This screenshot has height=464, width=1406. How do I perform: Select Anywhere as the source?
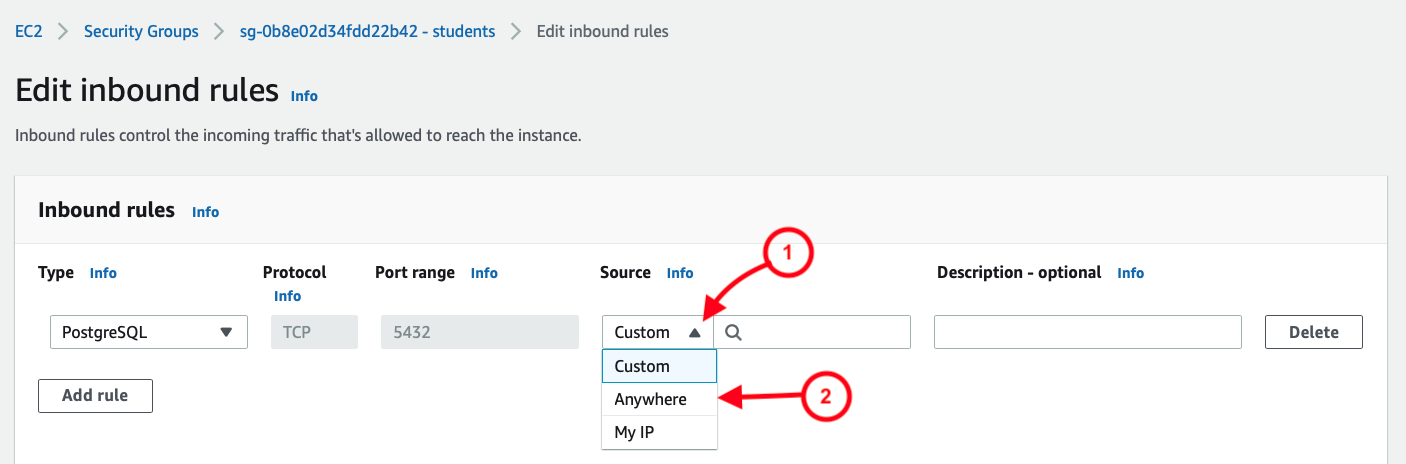[659, 399]
